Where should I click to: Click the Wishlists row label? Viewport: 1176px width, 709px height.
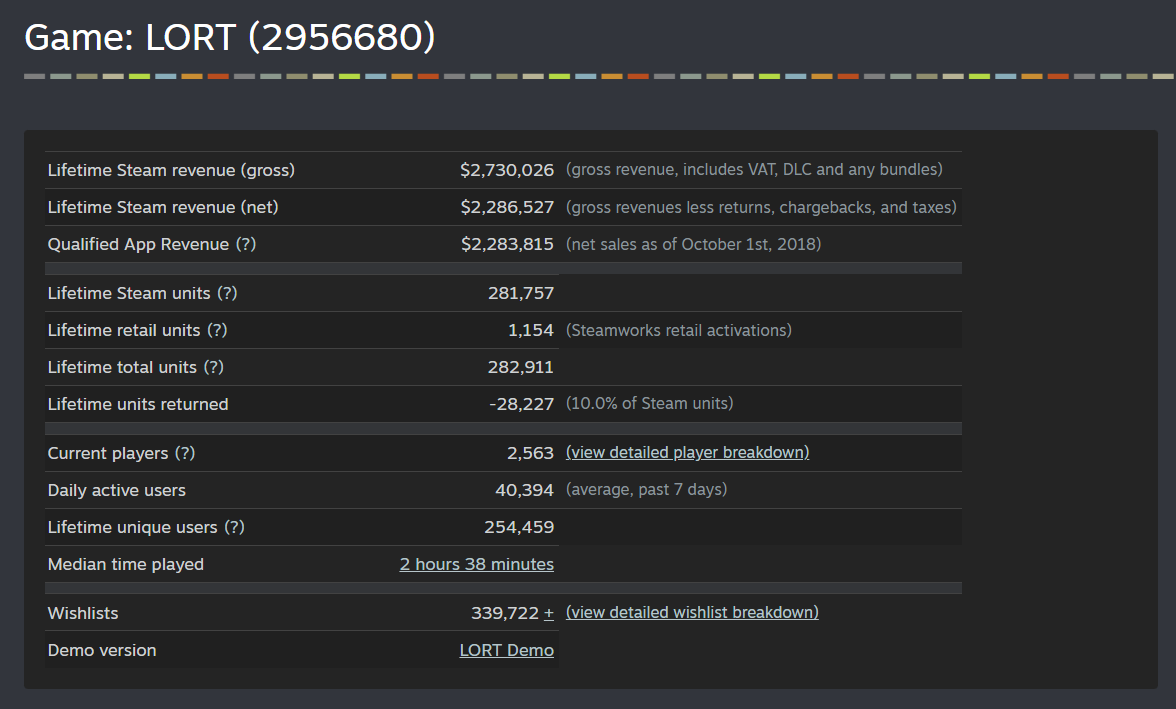82,614
